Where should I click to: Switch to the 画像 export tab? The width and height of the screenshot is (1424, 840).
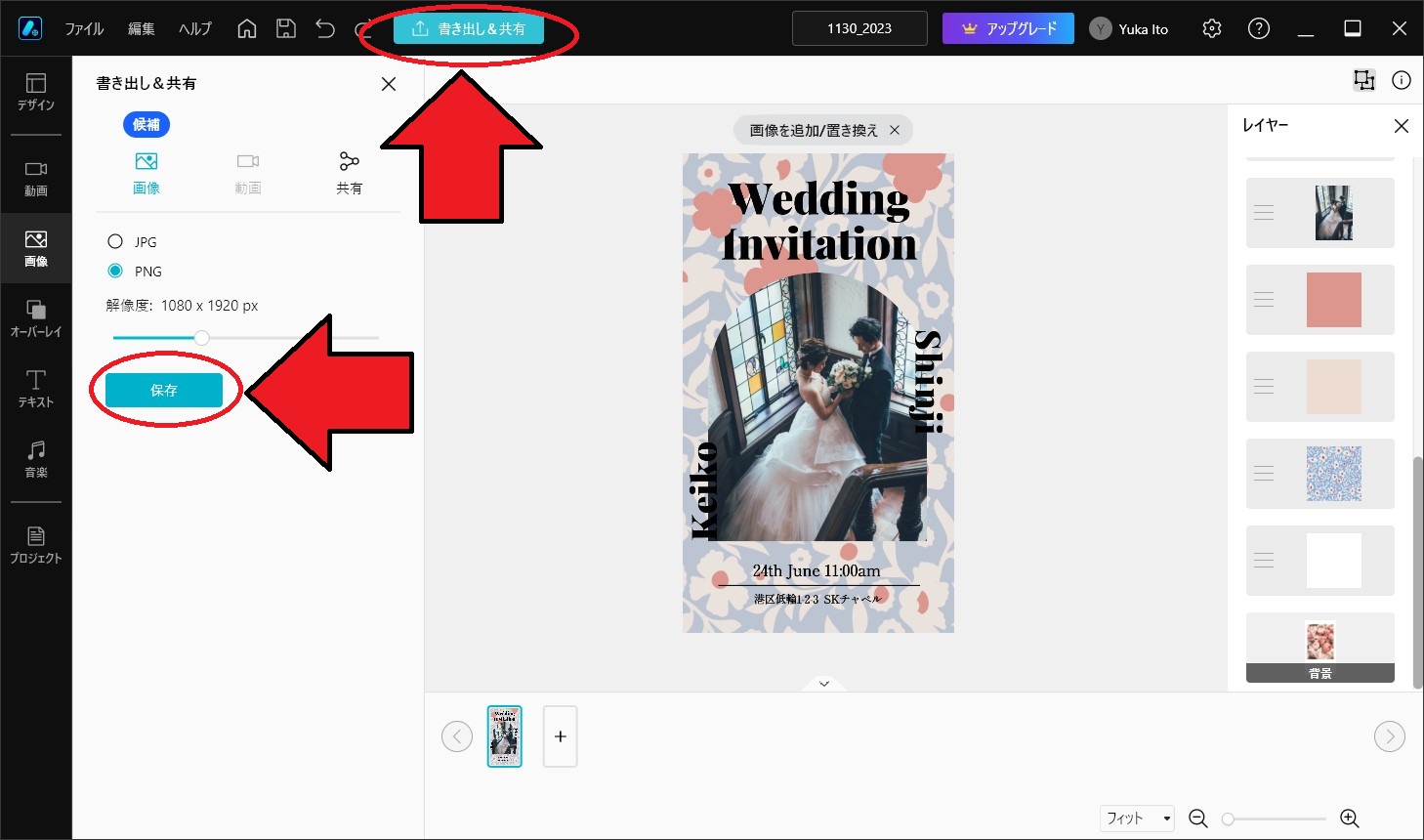[147, 173]
